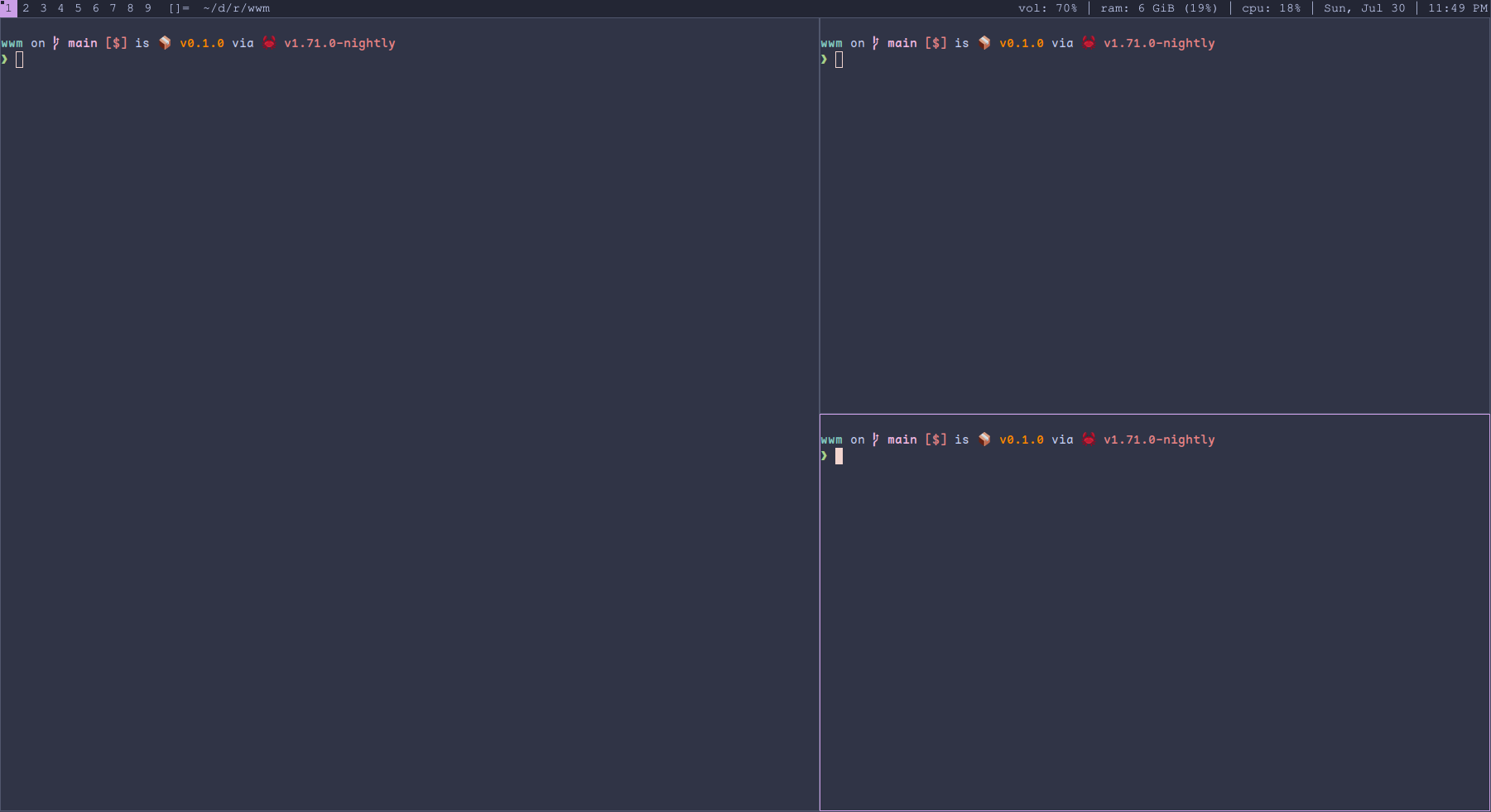Click the Rust crab icon in bottom-right terminal
The height and width of the screenshot is (812, 1491).
point(1089,440)
